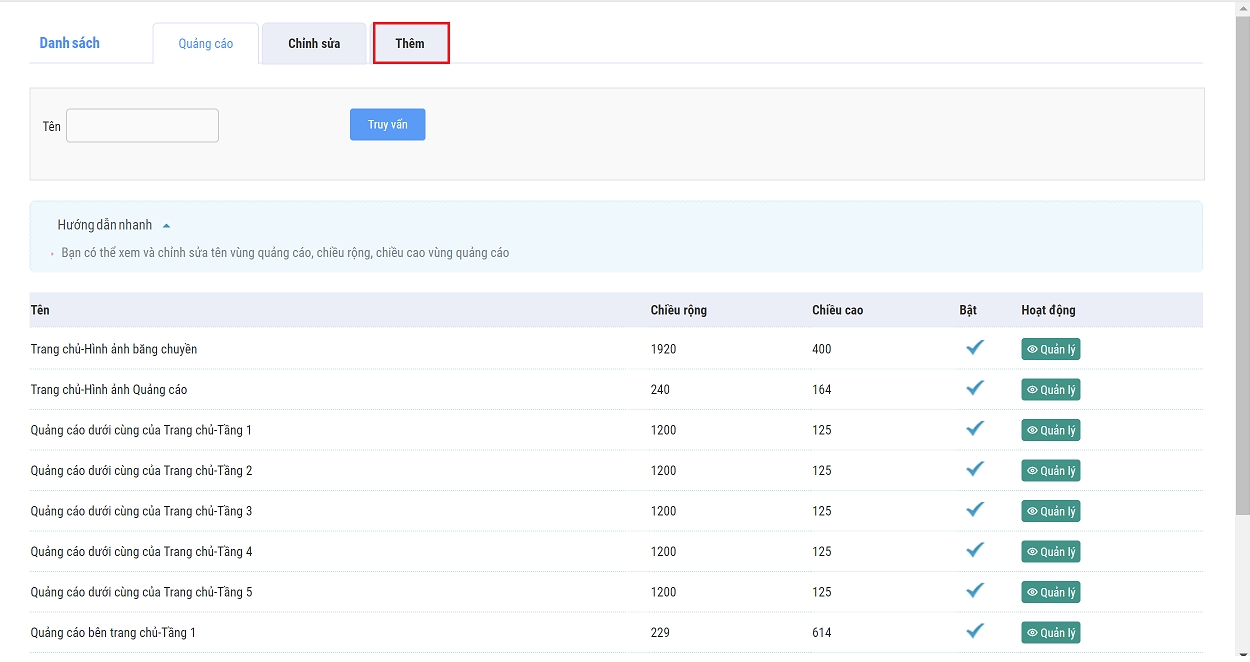The image size is (1250, 662).
Task: Select the Quảng cáo tab
Action: point(206,44)
